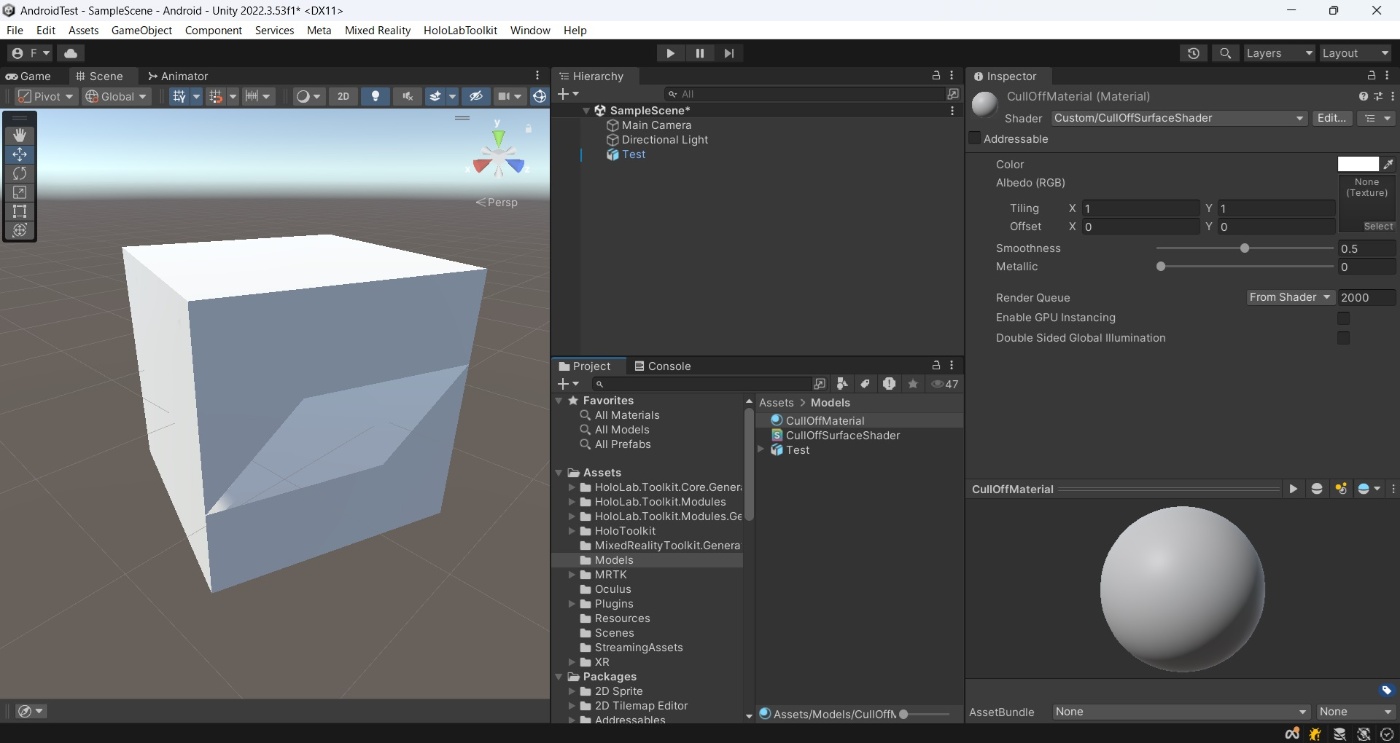Open the HoloLabToolkit menu
This screenshot has width=1400, height=743.
[x=460, y=30]
